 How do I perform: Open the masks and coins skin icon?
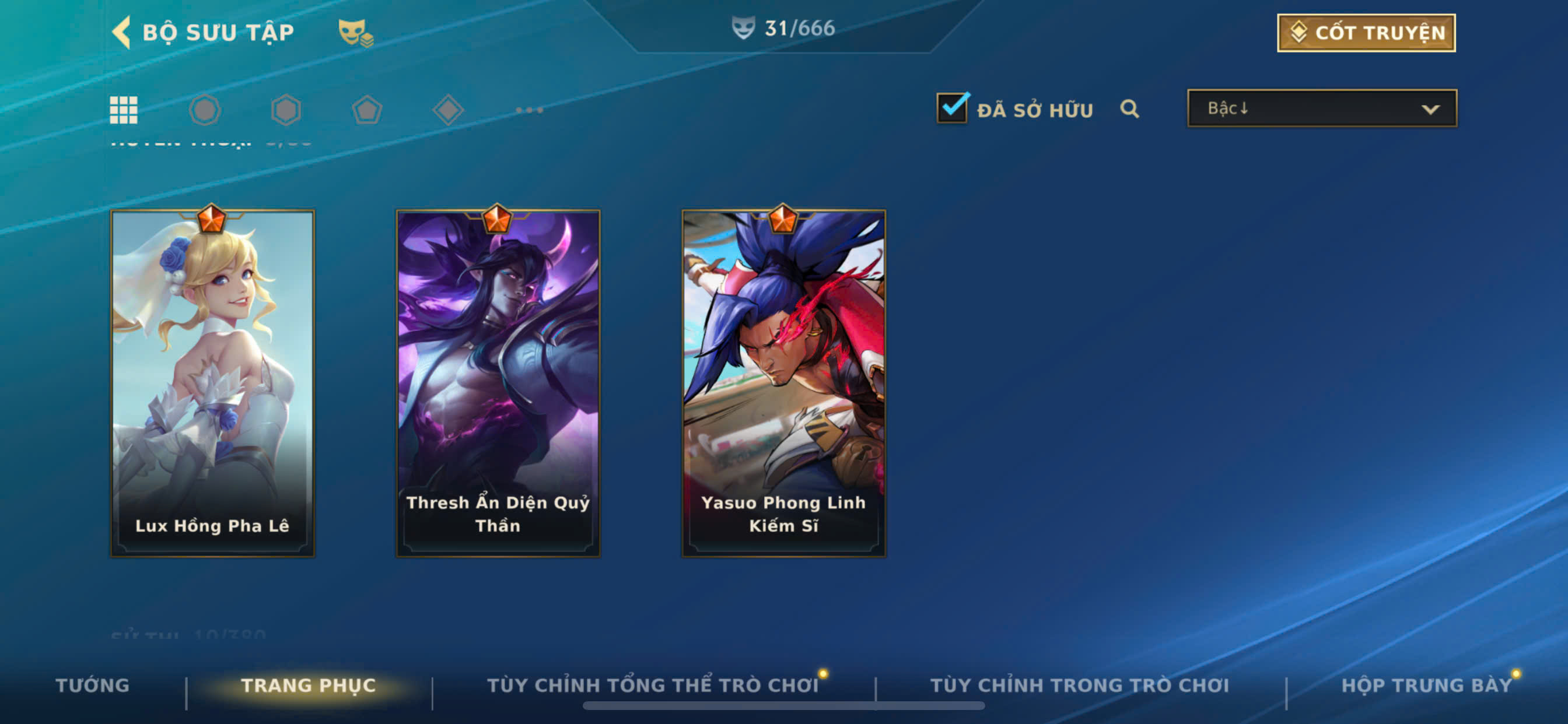coord(355,32)
